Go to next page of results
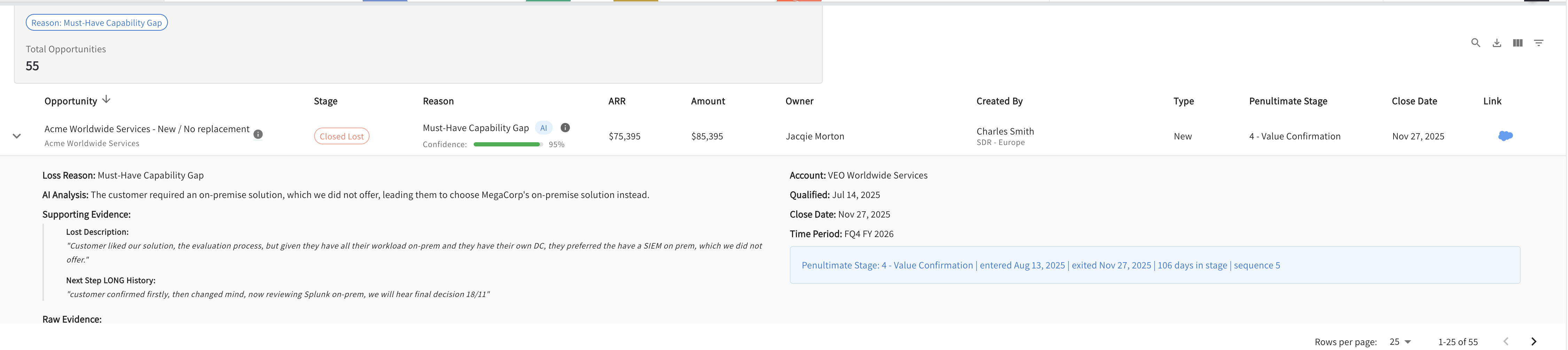 [x=1533, y=342]
